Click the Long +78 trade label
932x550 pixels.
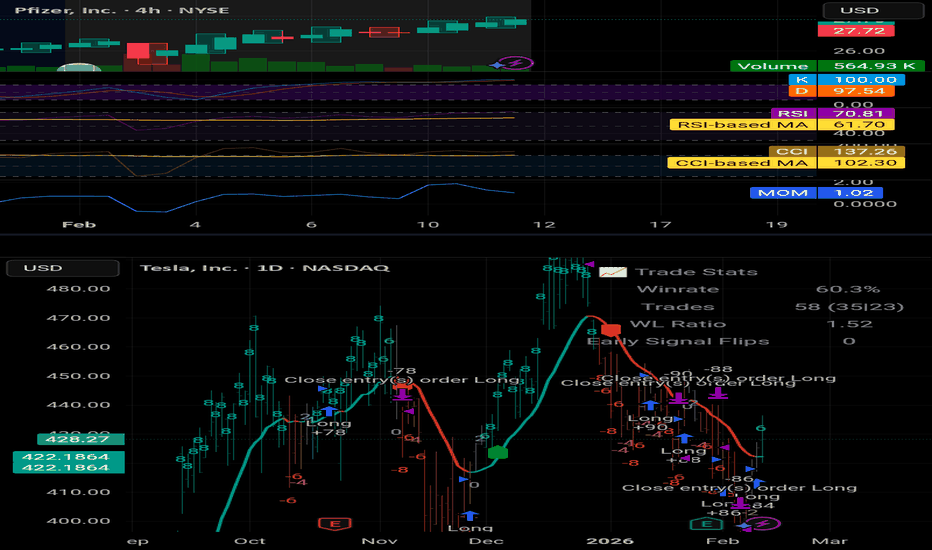[x=329, y=428]
